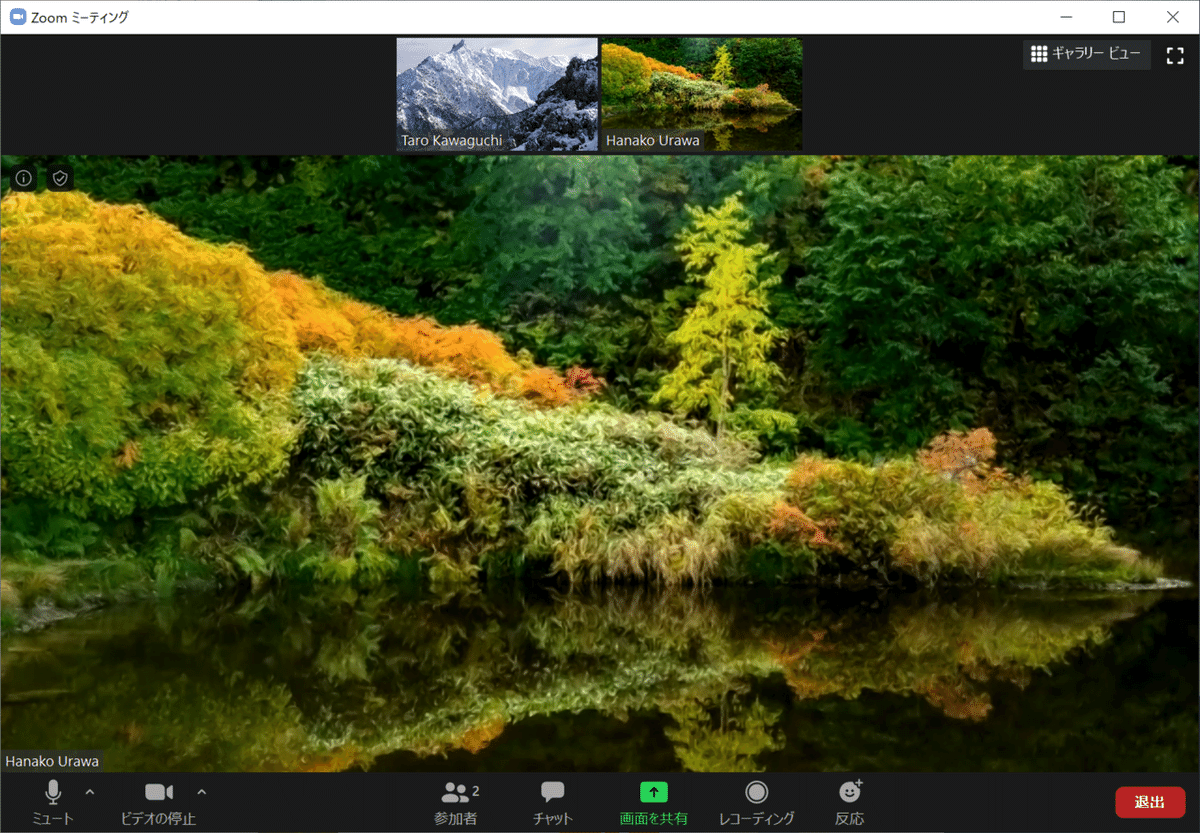Show meeting information icon
This screenshot has height=833, width=1200.
pyautogui.click(x=24, y=178)
